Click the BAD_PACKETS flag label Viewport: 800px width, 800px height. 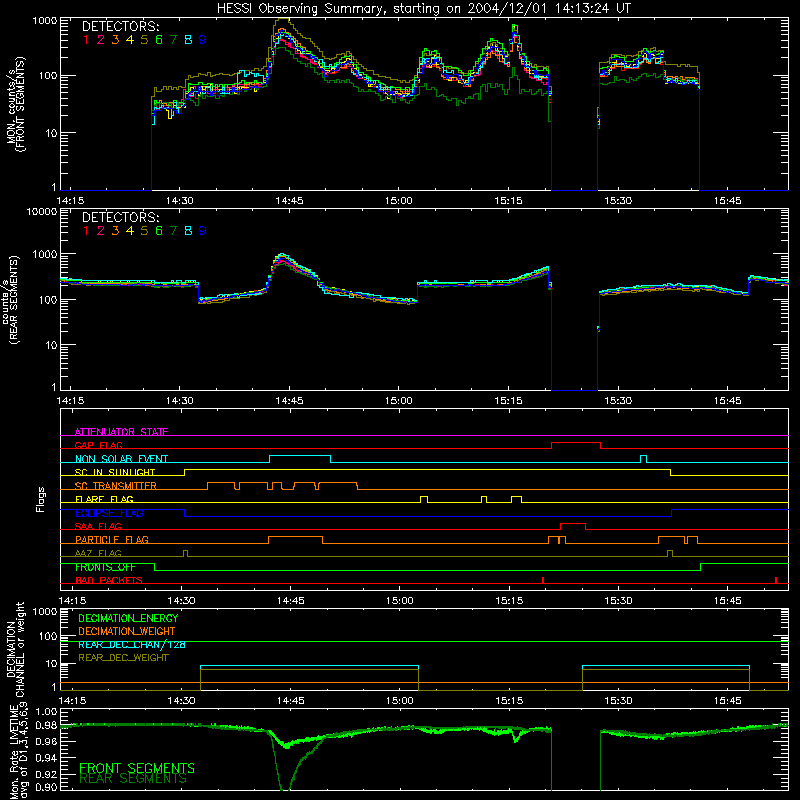point(109,580)
